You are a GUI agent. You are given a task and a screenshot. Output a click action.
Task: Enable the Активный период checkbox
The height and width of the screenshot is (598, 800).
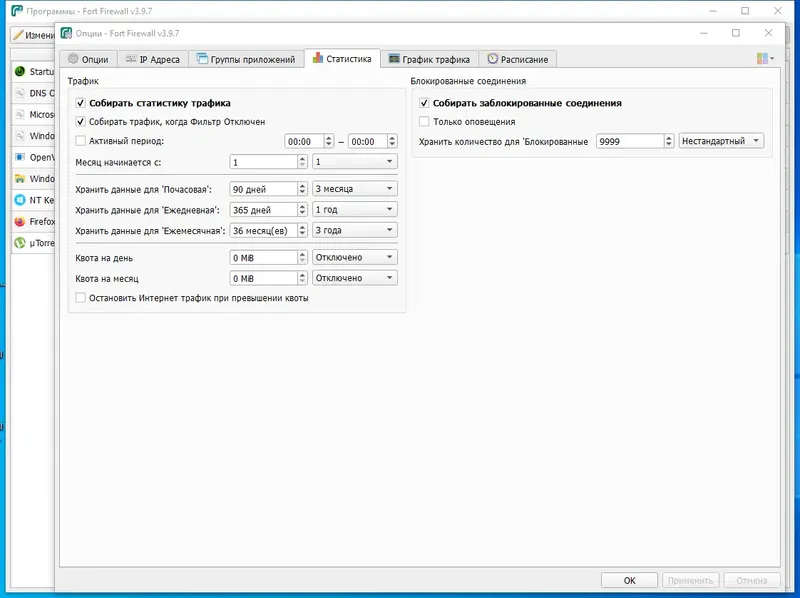[81, 141]
